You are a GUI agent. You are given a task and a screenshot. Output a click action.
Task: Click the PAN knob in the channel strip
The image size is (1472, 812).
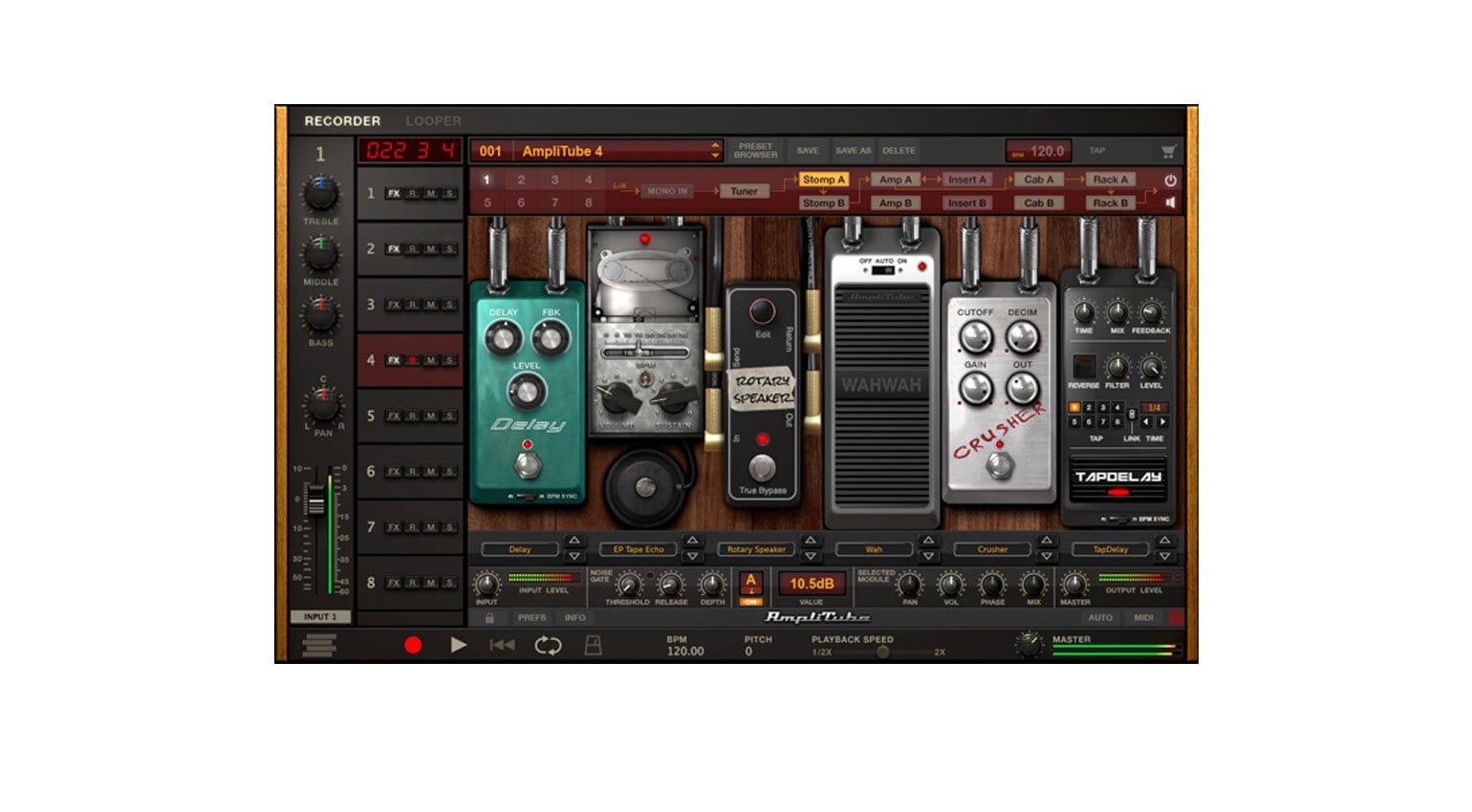[323, 406]
